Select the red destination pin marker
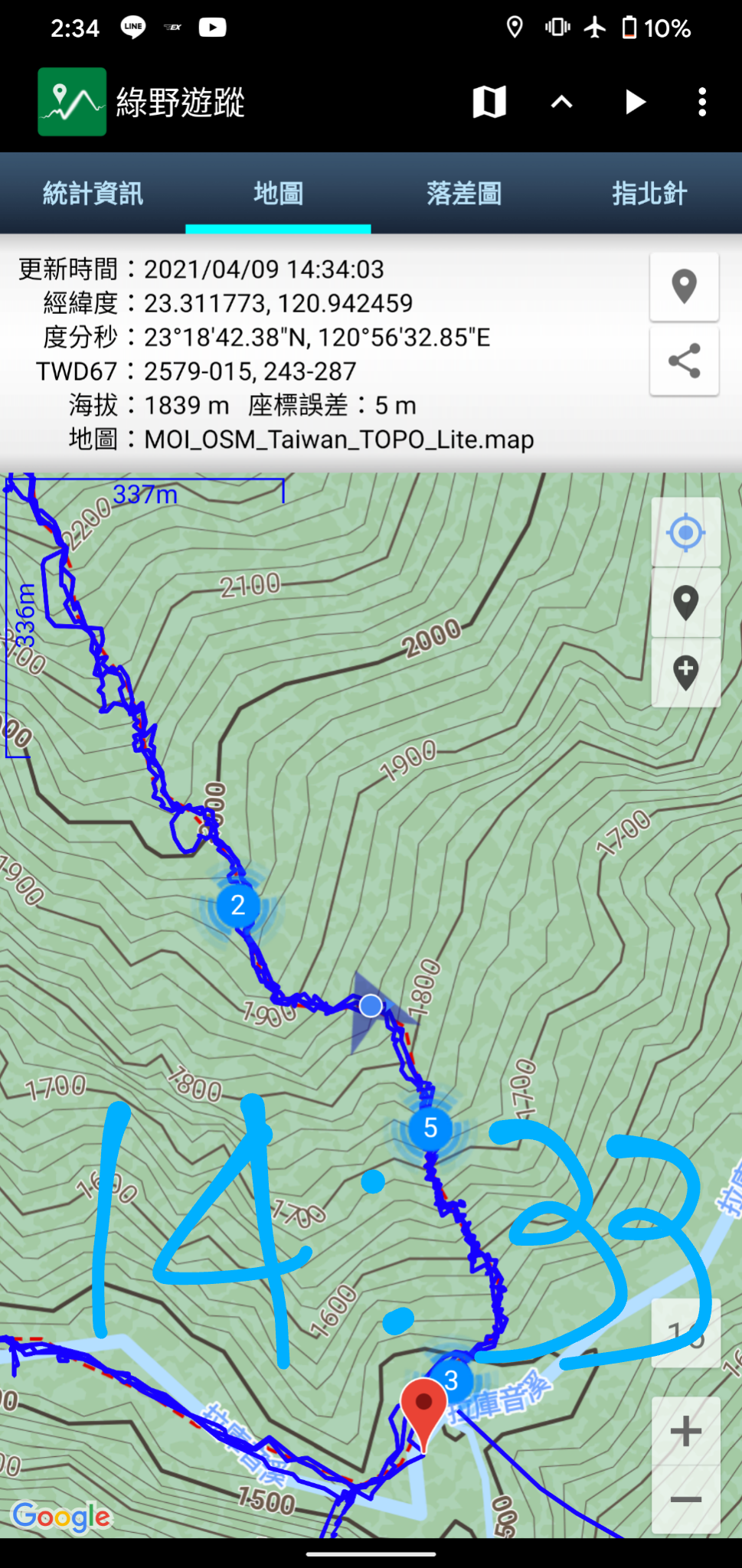Screen dimensions: 742x1568 (x=423, y=1411)
